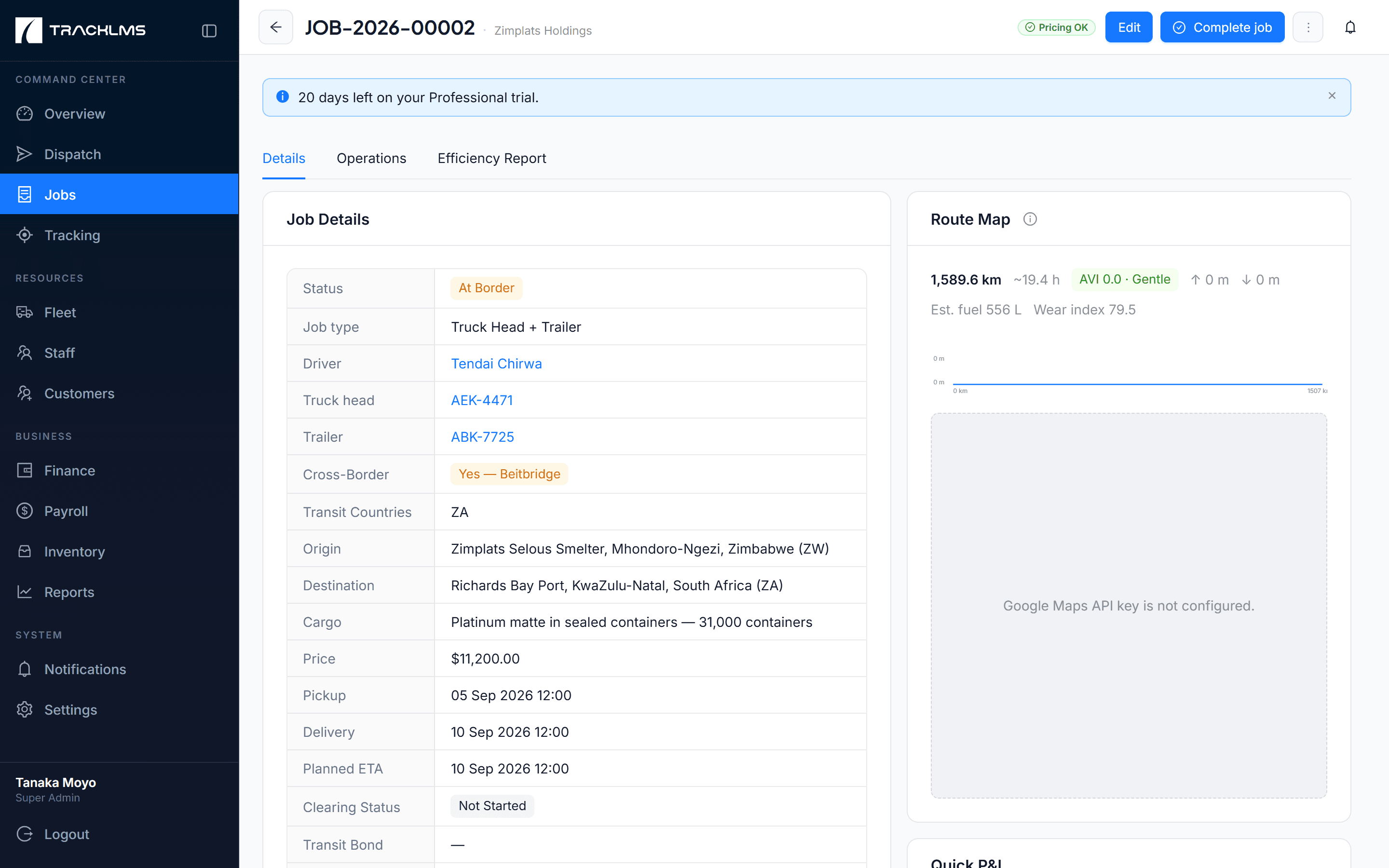Open Overview in the sidebar

click(120, 114)
